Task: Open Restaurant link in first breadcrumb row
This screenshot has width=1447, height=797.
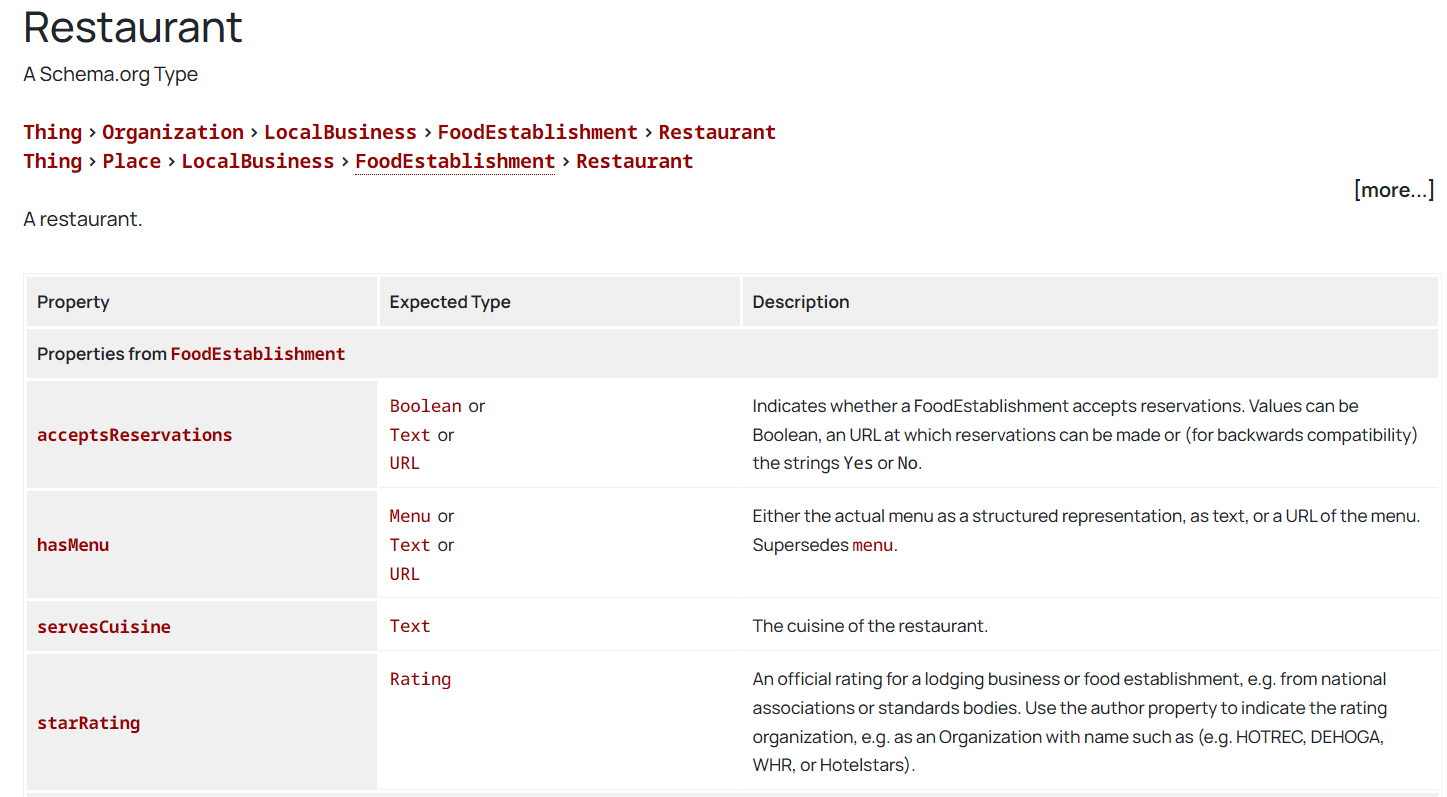Action: pos(717,132)
